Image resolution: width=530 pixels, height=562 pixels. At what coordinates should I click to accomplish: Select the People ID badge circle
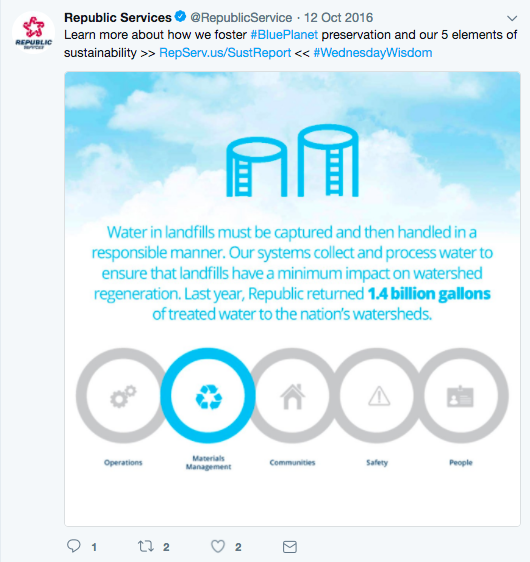coord(461,396)
